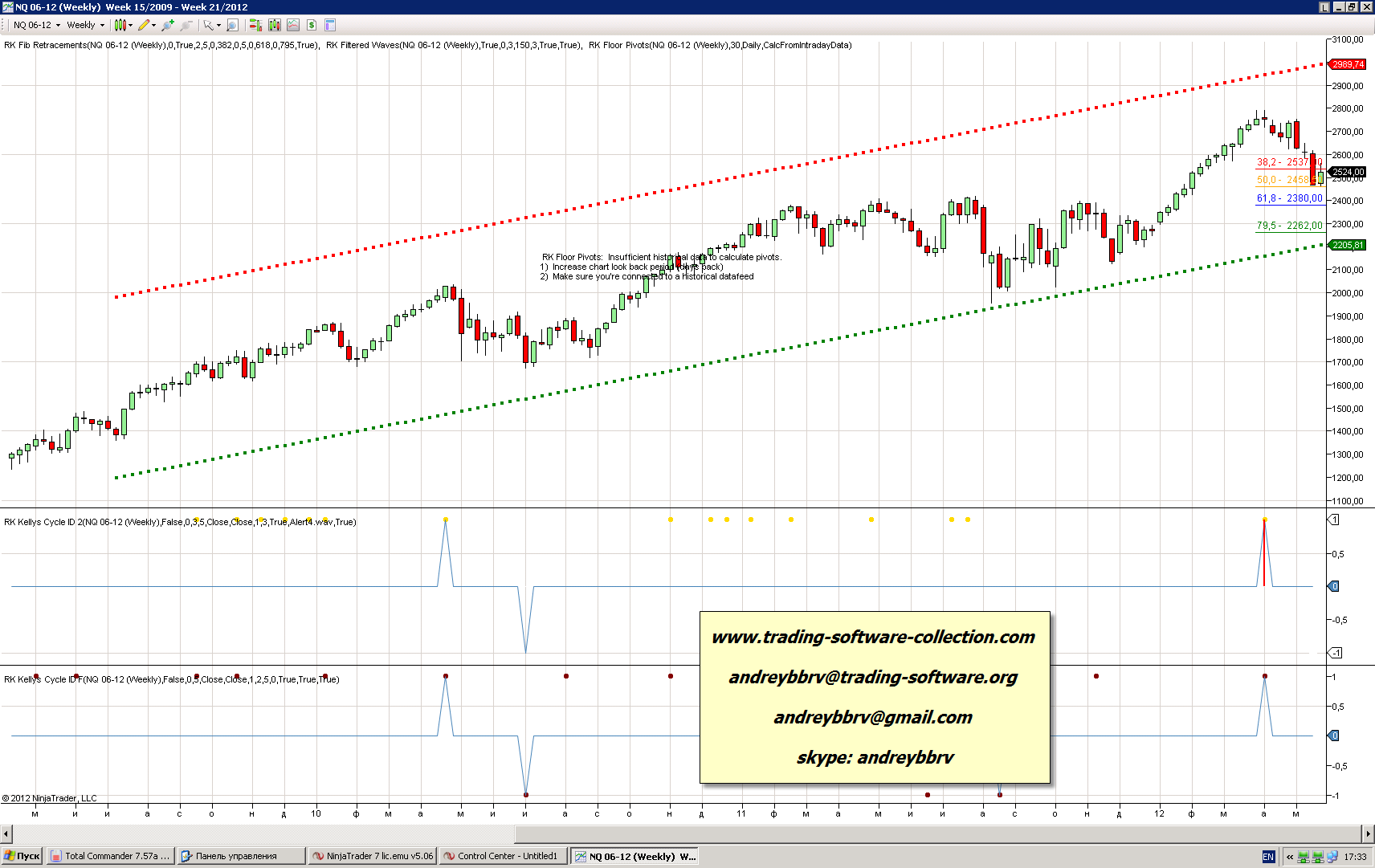Click the zoom out magnifier icon
This screenshot has width=1375, height=868.
(x=186, y=25)
